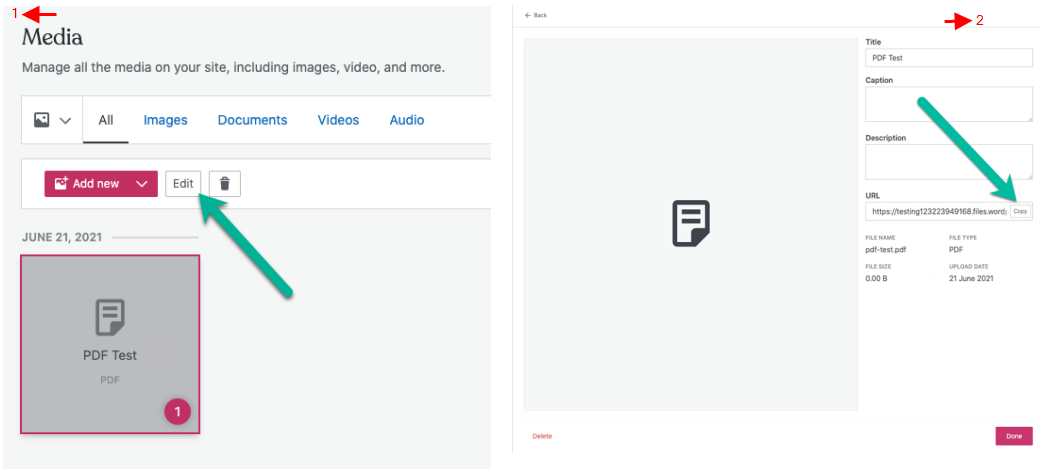Image resolution: width=1040 pixels, height=470 pixels.
Task: Open the media type filter chevron
Action: [x=66, y=120]
